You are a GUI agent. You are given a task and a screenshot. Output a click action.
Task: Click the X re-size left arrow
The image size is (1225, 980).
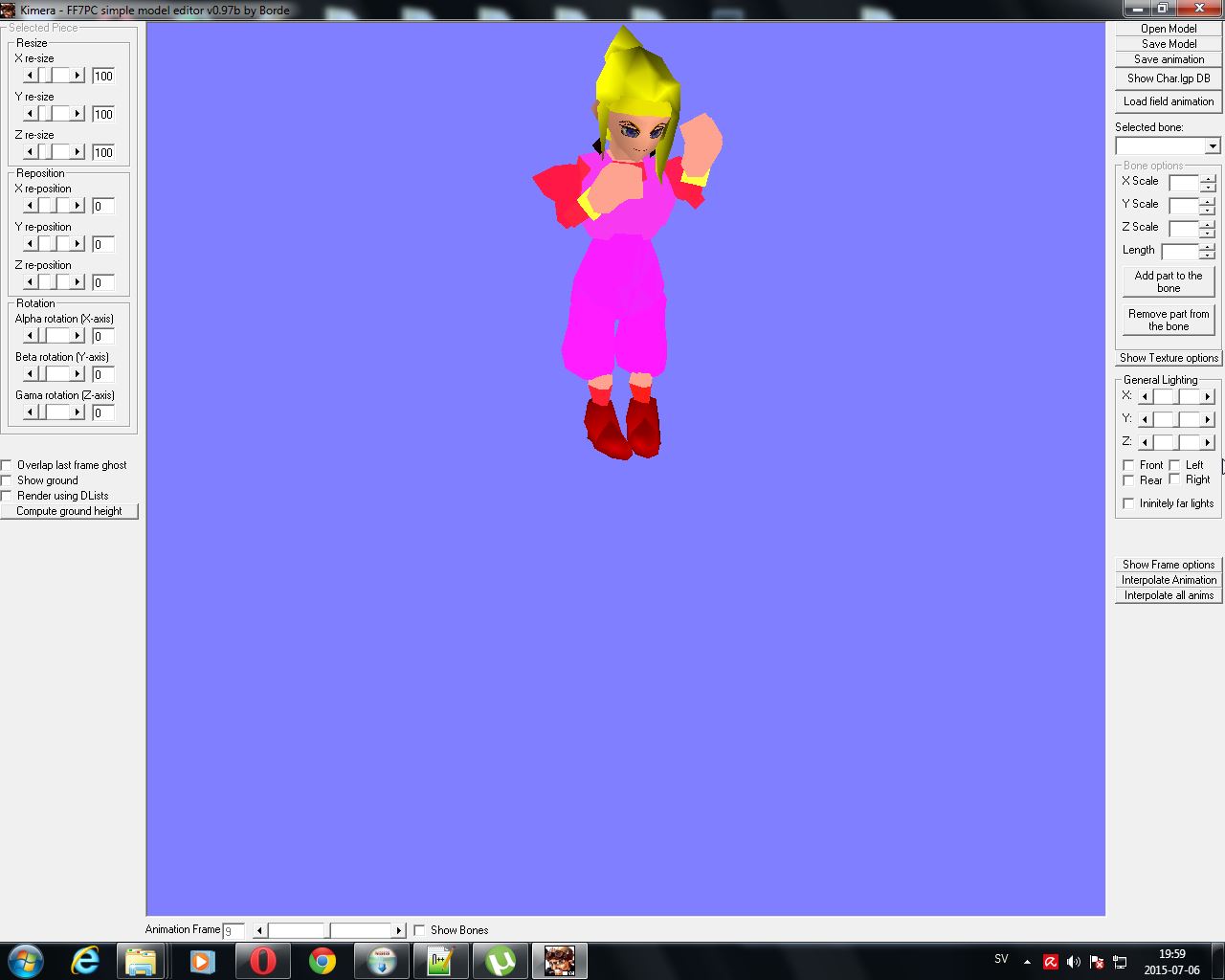click(x=30, y=75)
